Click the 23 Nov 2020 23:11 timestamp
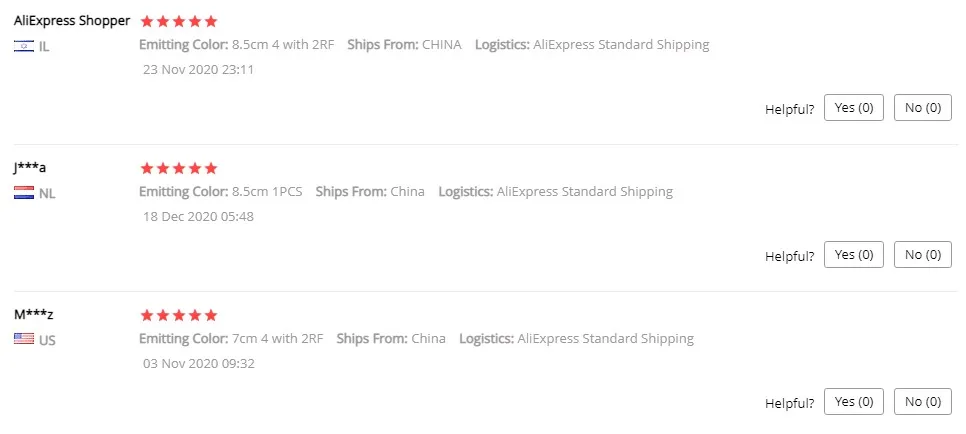This screenshot has width=966, height=434. tap(198, 70)
